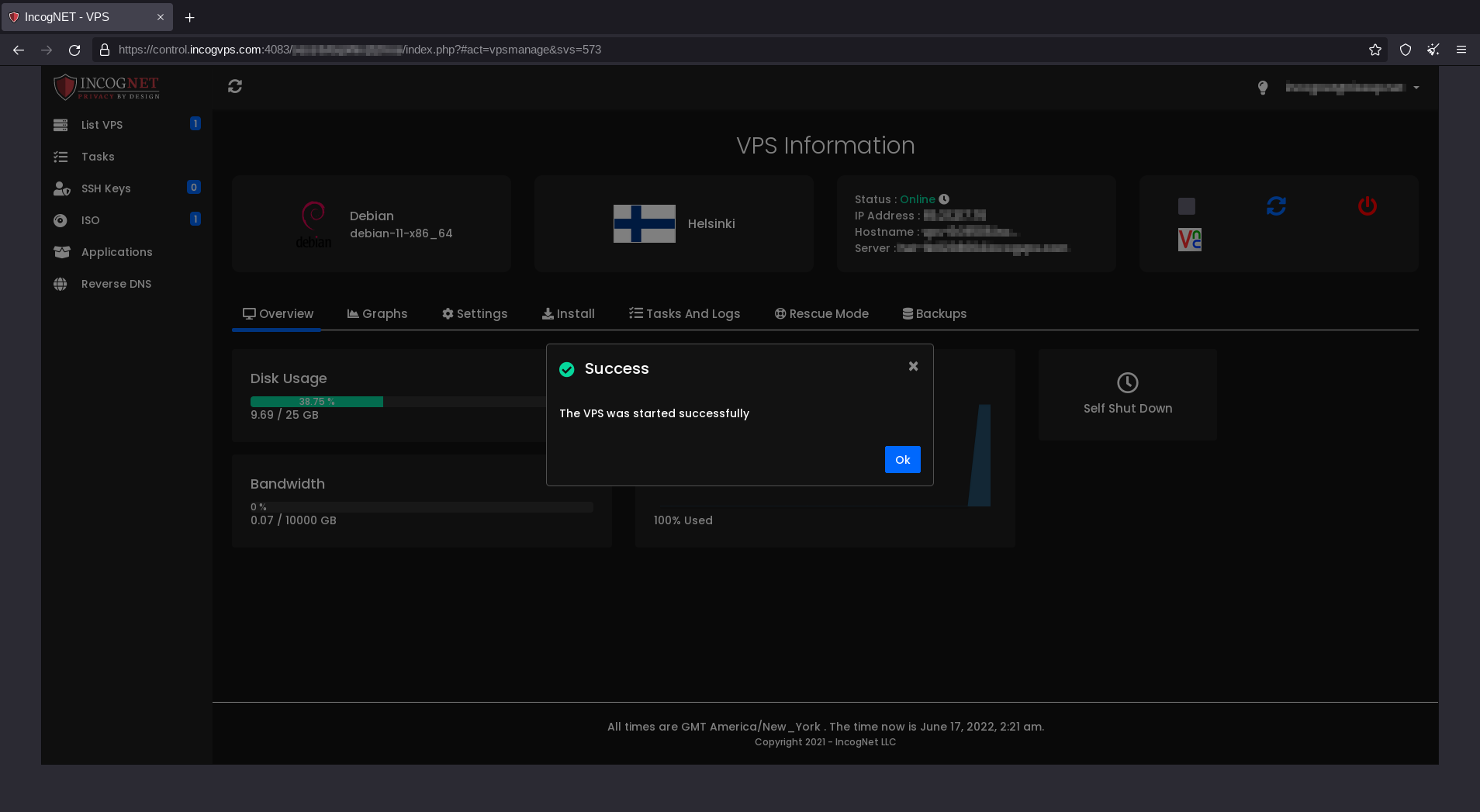Image resolution: width=1480 pixels, height=812 pixels.
Task: Open SSH Keys page
Action: (x=105, y=188)
